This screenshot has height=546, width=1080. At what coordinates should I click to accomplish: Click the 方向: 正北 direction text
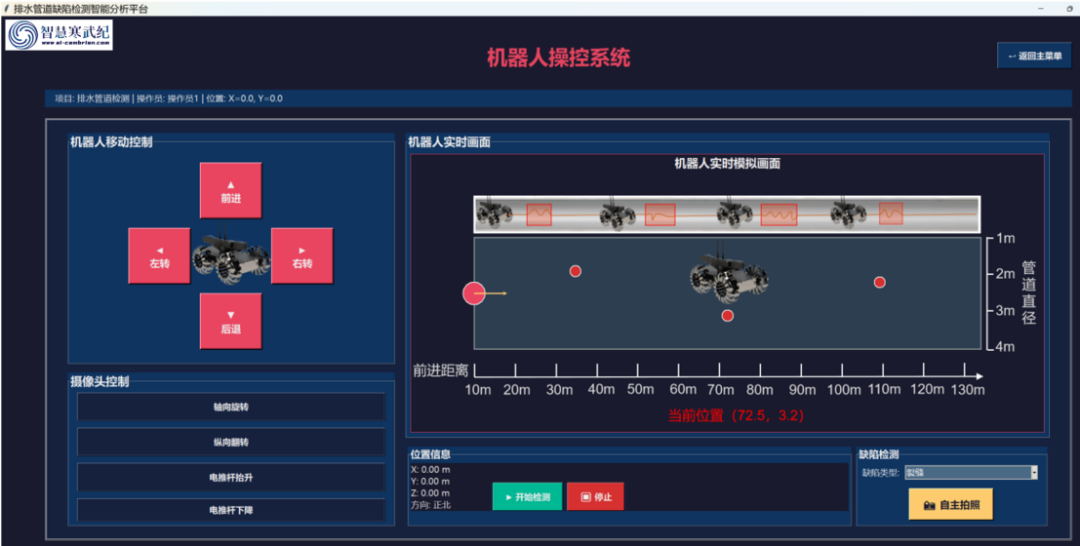point(430,505)
